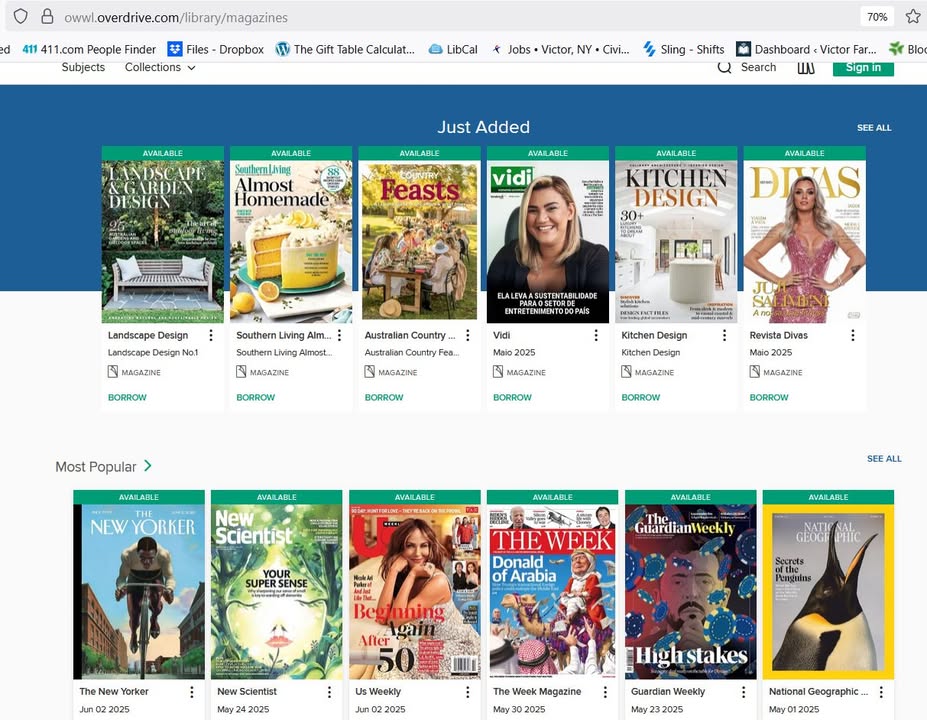This screenshot has height=720, width=927.
Task: Borrow the Revista Divas magazine
Action: pyautogui.click(x=769, y=398)
